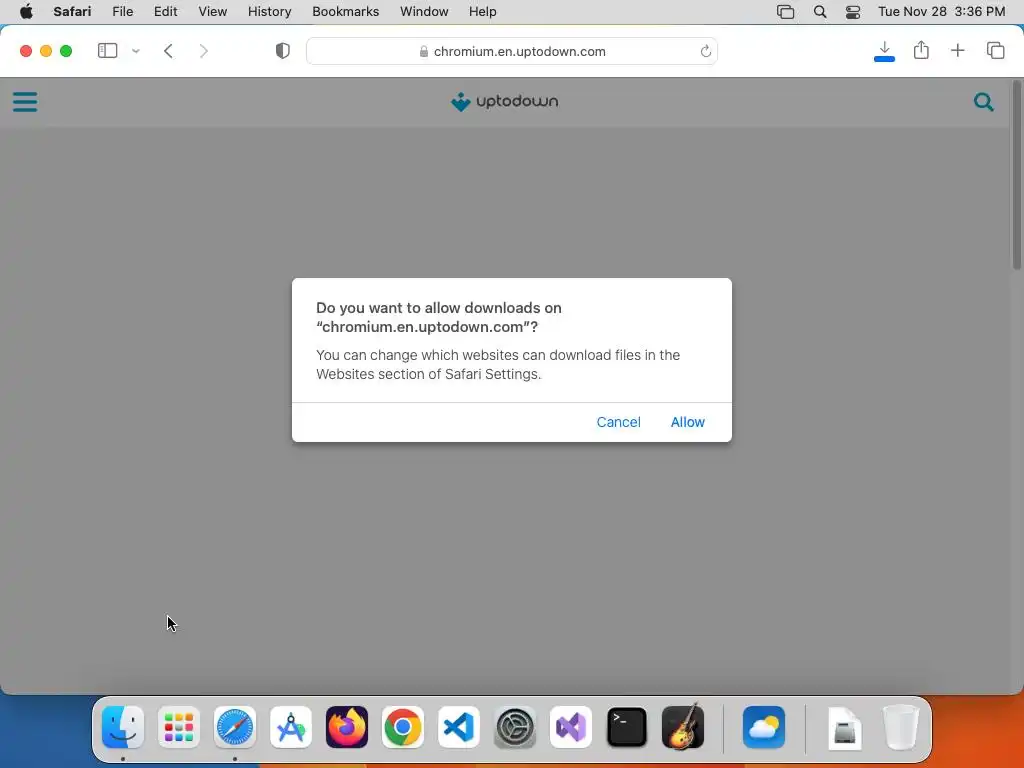Open the History menu
Screen dimensions: 1024x768
[x=269, y=12]
